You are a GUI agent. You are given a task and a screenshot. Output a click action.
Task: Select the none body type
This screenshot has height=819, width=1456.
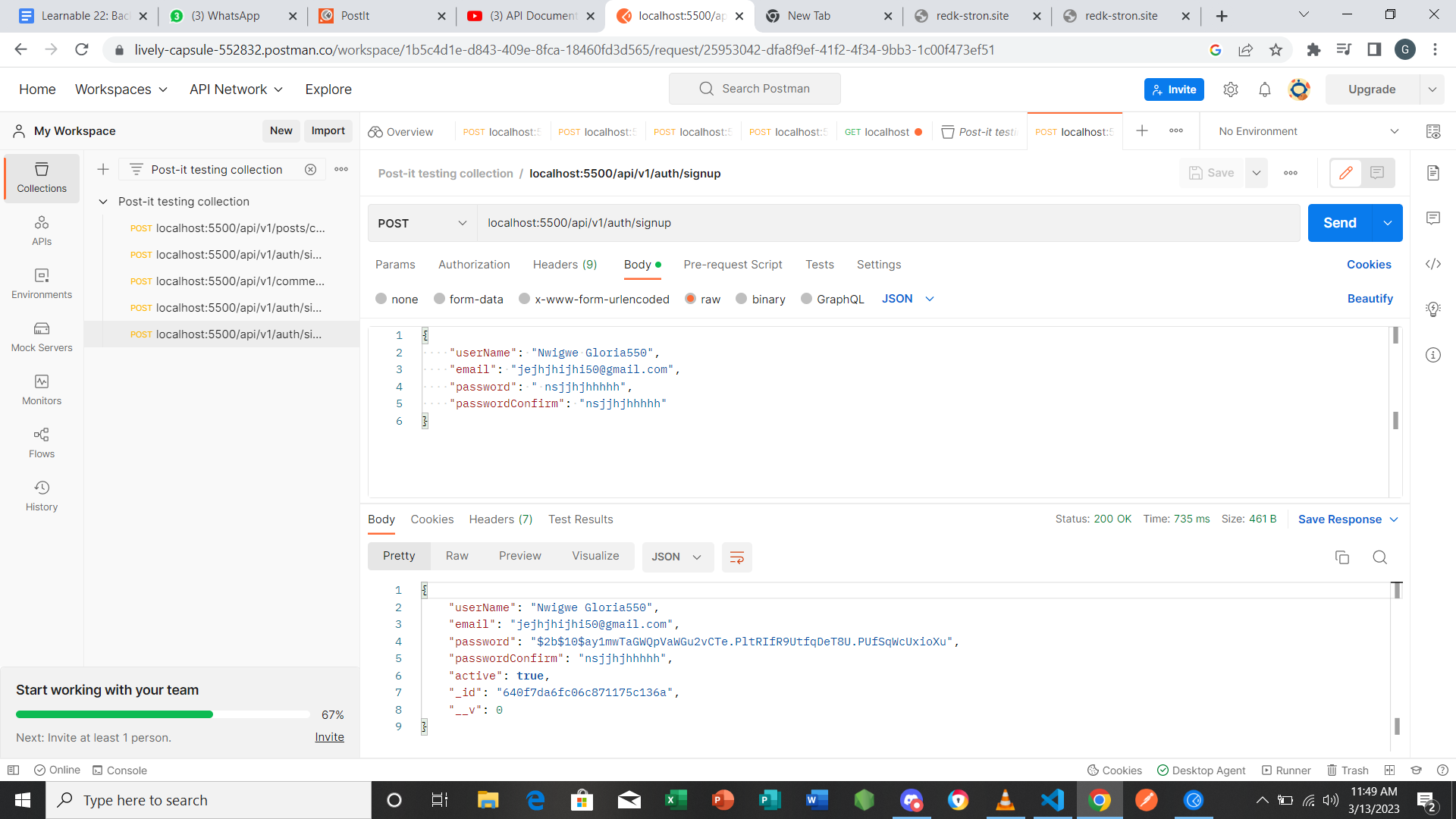click(x=397, y=299)
